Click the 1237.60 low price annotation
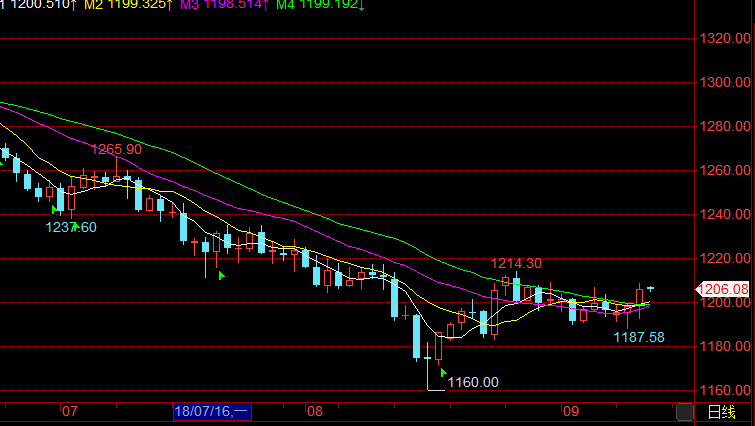Image resolution: width=755 pixels, height=426 pixels. 71,227
